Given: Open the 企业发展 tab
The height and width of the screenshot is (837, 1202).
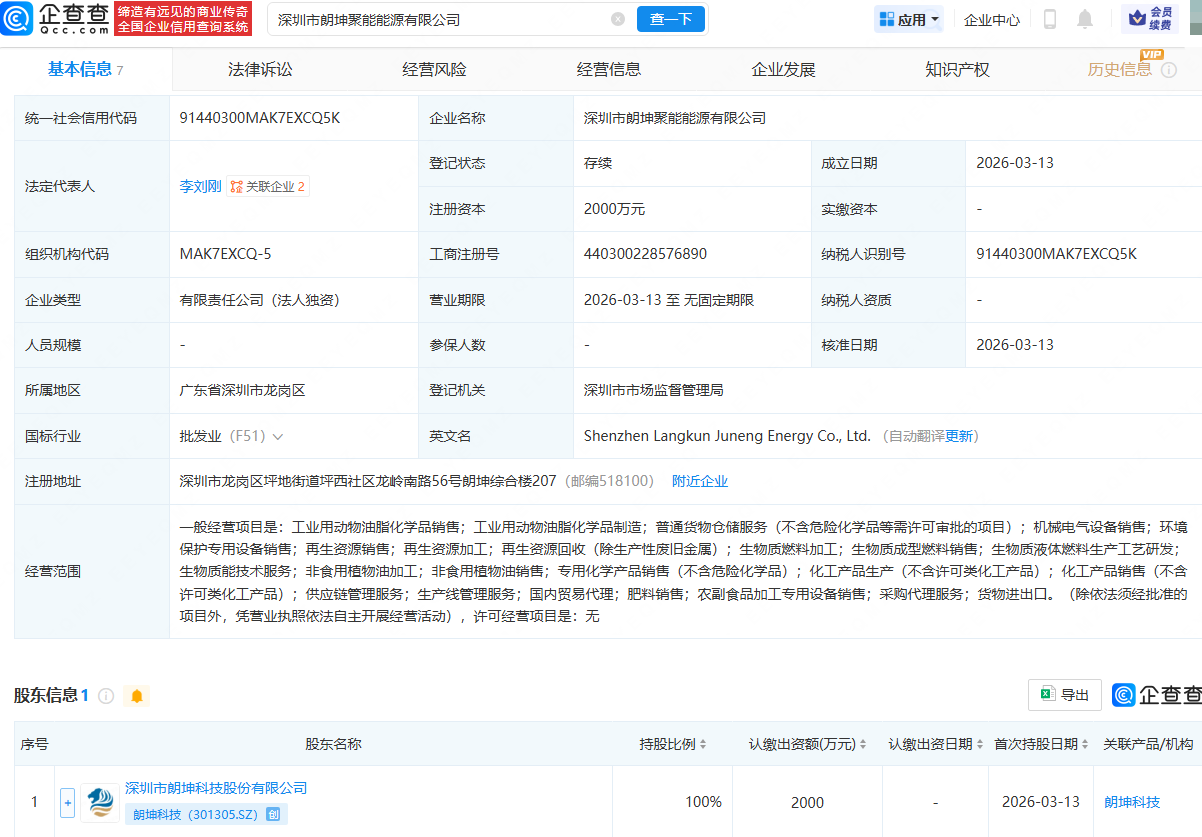Looking at the screenshot, I should click(x=785, y=69).
